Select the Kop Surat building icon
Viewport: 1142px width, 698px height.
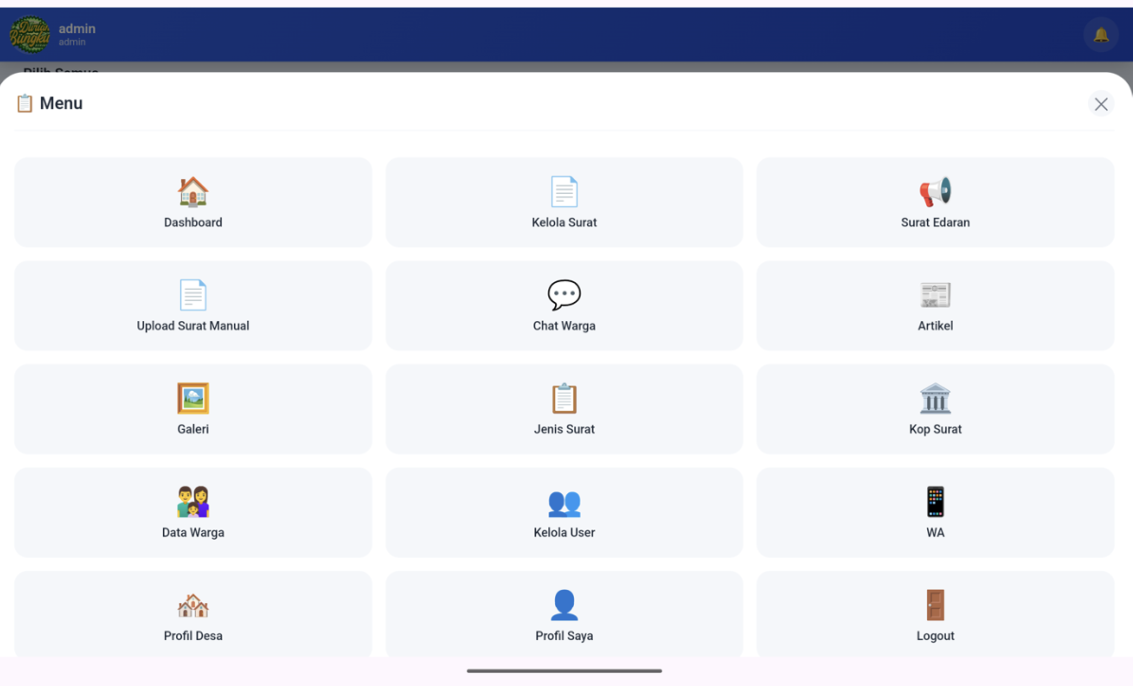coord(935,399)
